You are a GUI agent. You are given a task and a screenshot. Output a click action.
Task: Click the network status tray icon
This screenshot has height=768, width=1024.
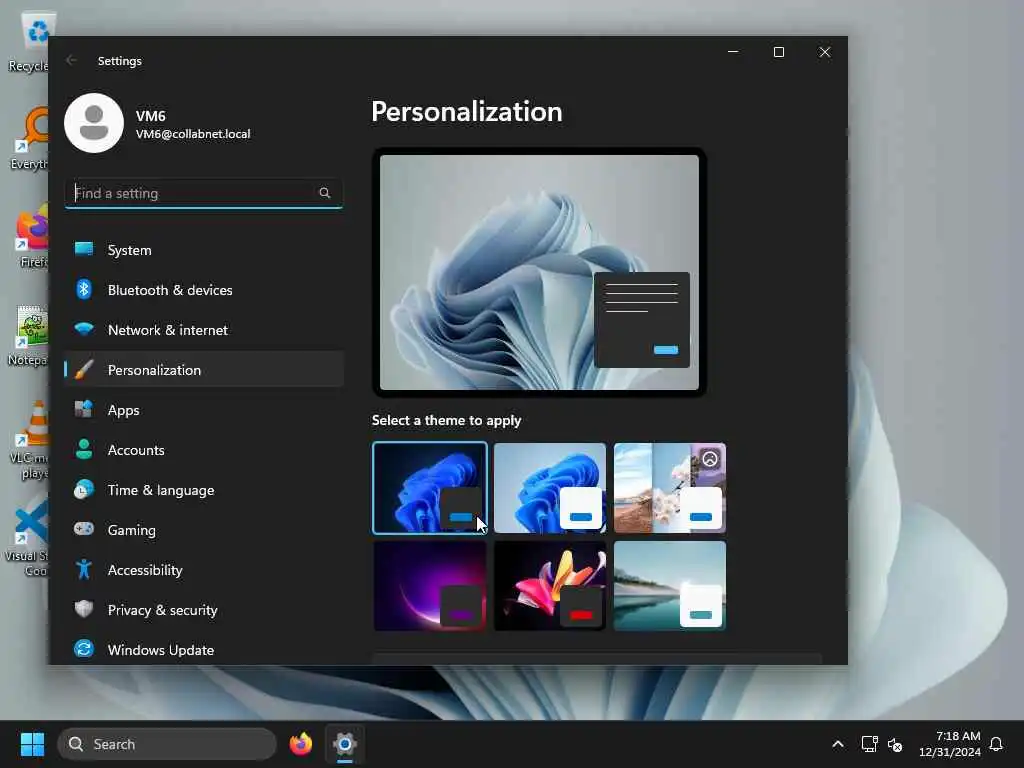[869, 744]
